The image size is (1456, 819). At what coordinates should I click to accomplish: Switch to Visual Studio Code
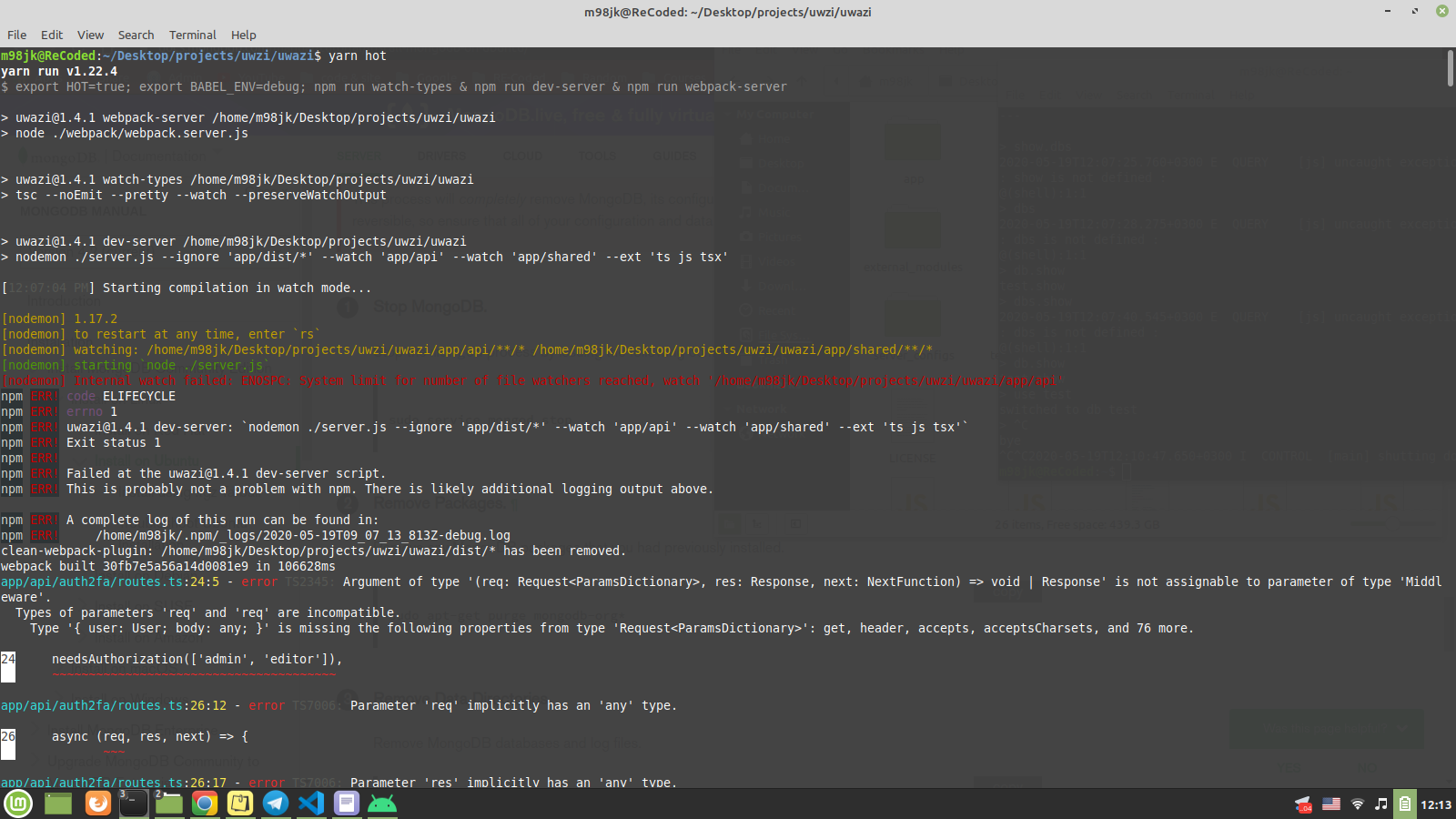pyautogui.click(x=311, y=804)
